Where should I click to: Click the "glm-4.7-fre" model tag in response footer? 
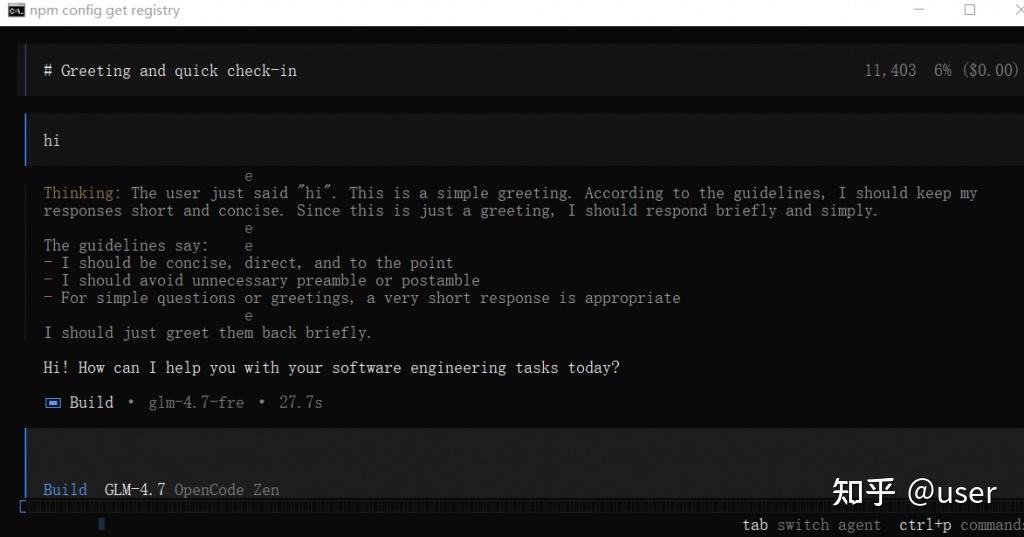(196, 403)
